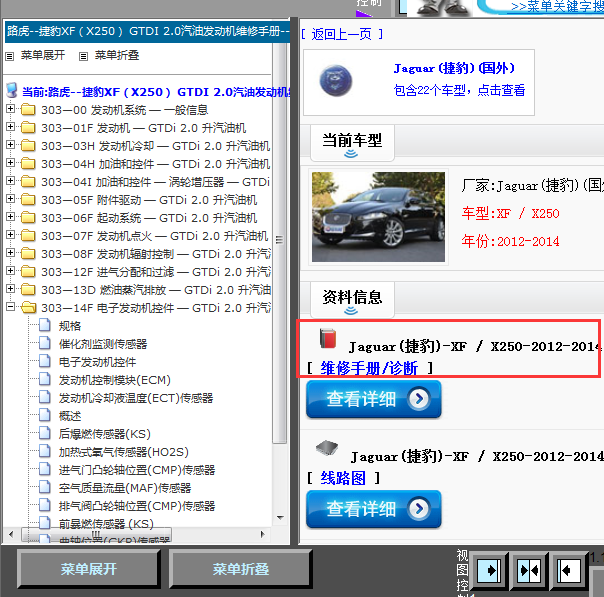Click the 返回上一页 link
604x597 pixels.
[342, 34]
